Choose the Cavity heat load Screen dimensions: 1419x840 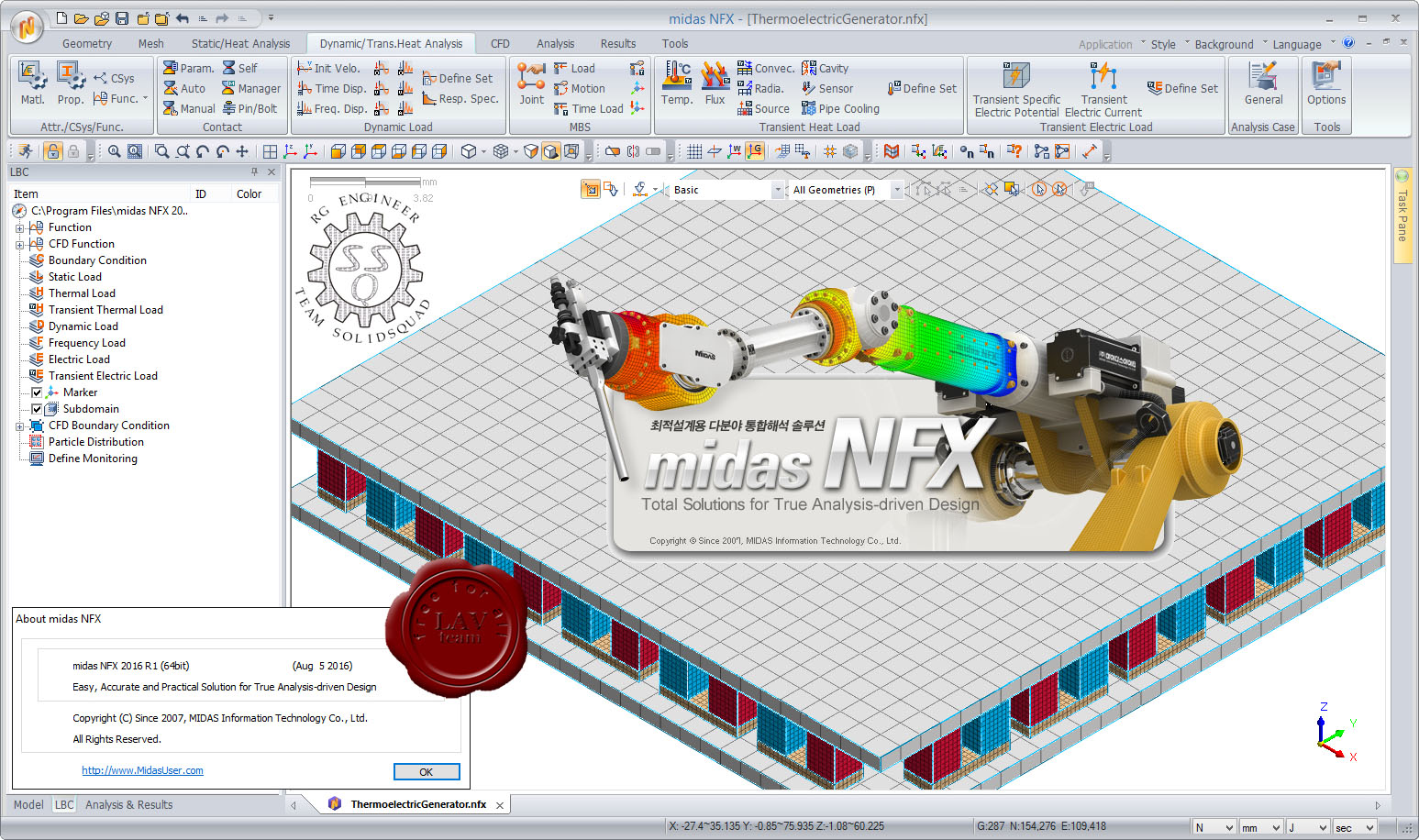pos(825,68)
